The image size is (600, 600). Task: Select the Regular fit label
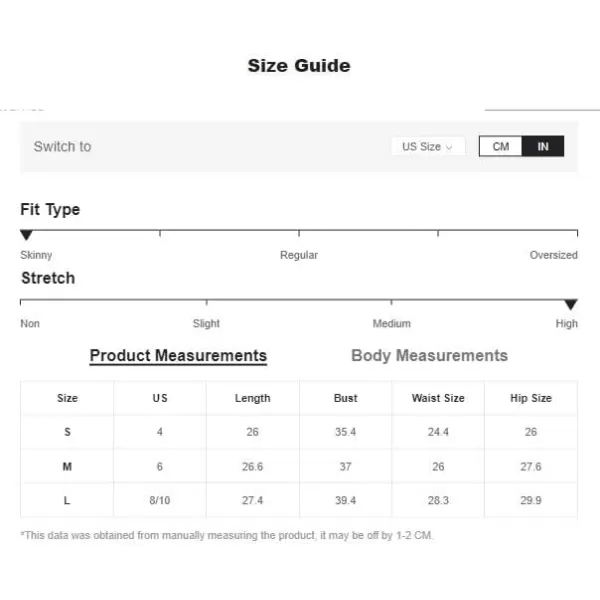(299, 255)
